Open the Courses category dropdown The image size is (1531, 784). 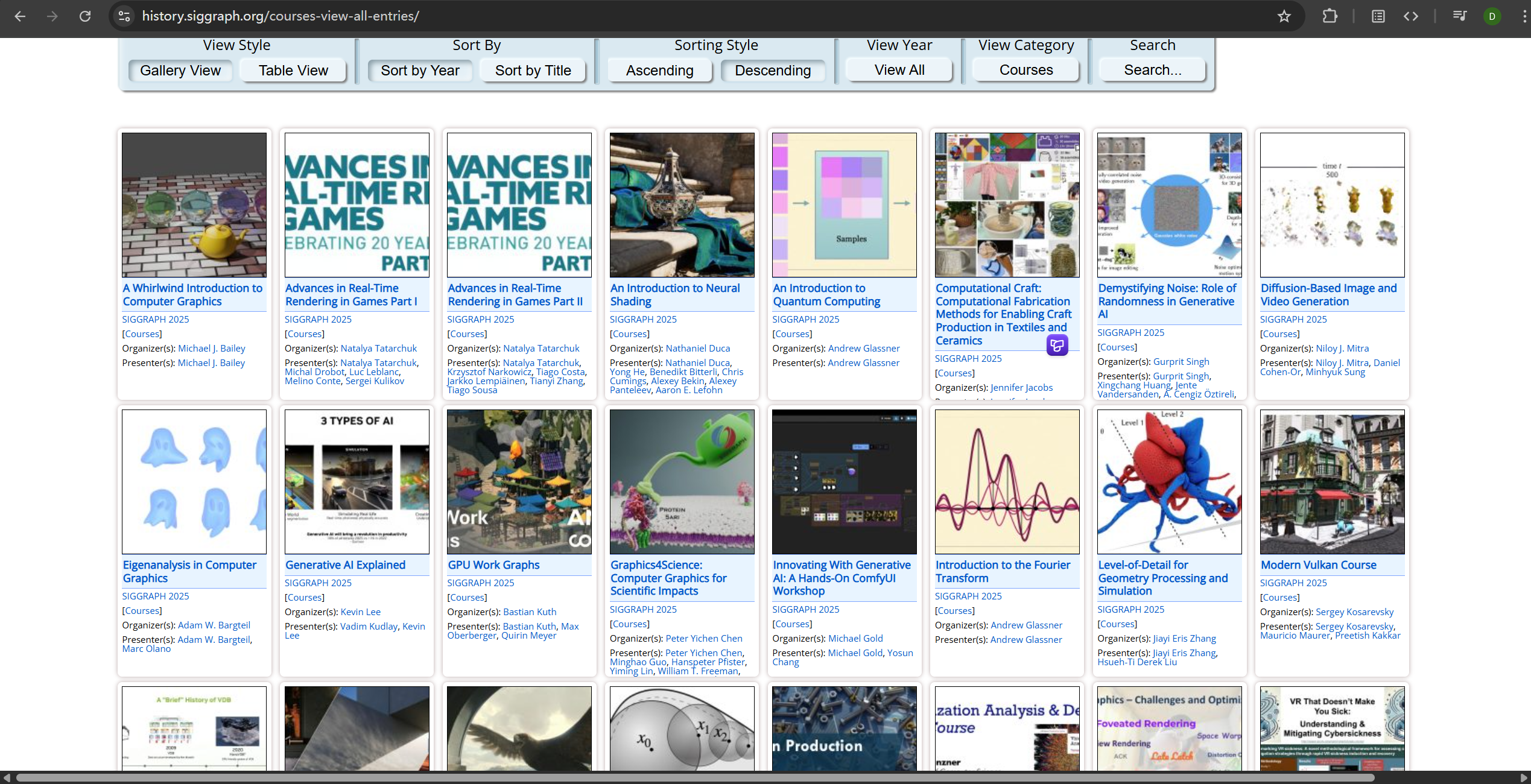pos(1025,70)
